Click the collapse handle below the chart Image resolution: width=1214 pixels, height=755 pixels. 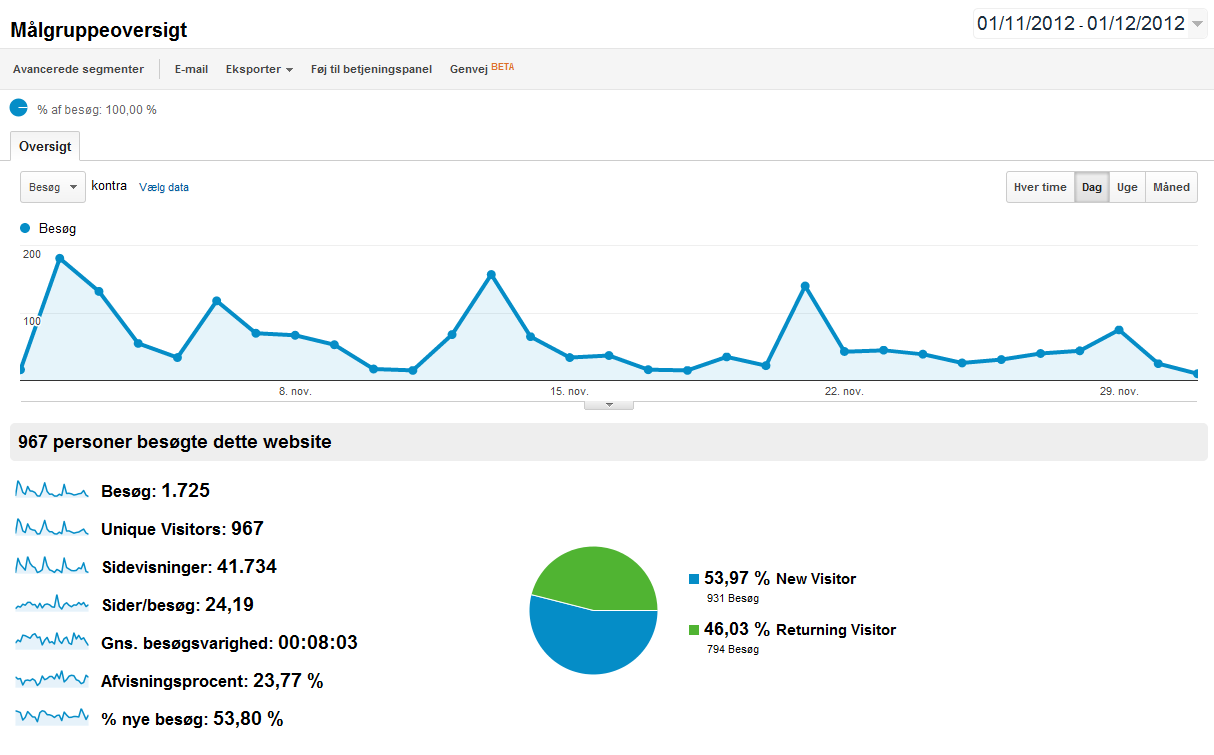click(x=608, y=404)
